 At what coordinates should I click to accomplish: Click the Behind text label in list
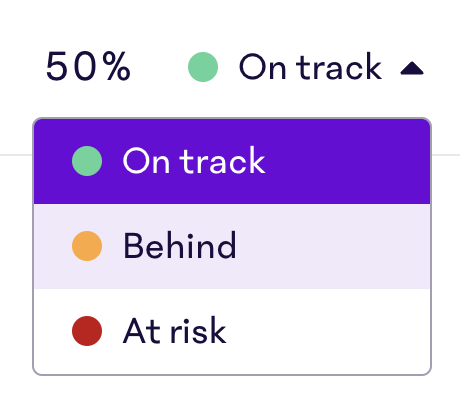[x=180, y=246]
